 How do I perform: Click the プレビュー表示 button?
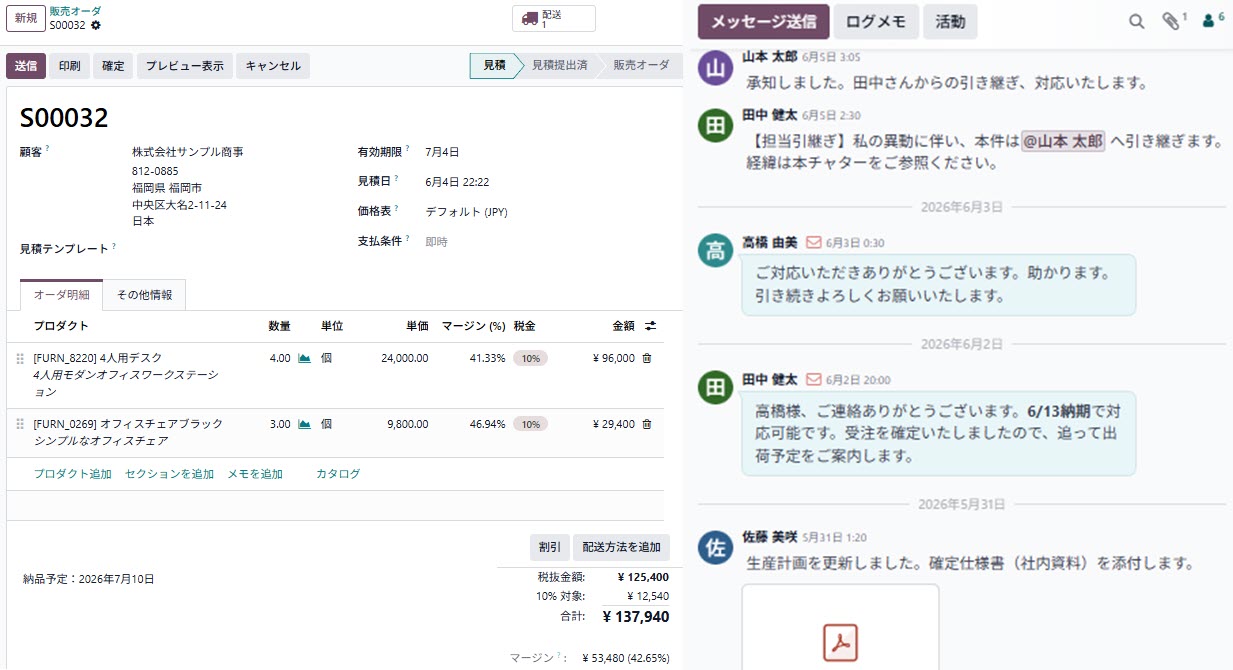tap(185, 66)
